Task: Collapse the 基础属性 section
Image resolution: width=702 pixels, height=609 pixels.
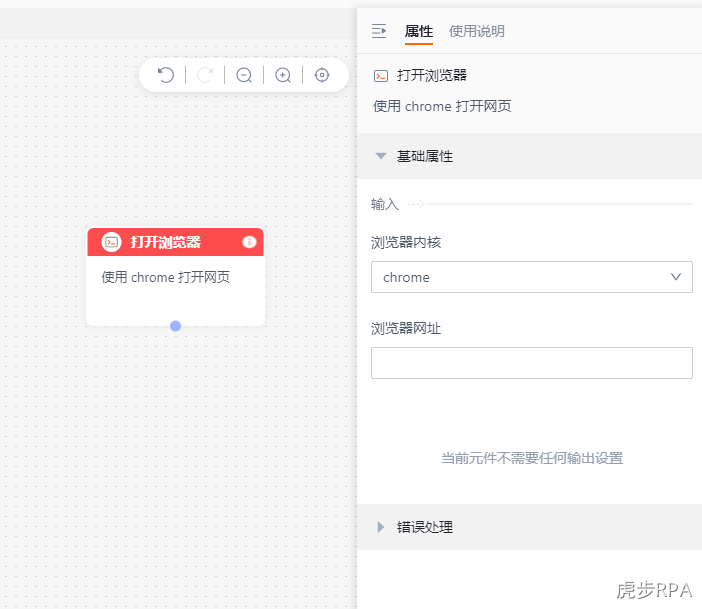Action: click(530, 156)
